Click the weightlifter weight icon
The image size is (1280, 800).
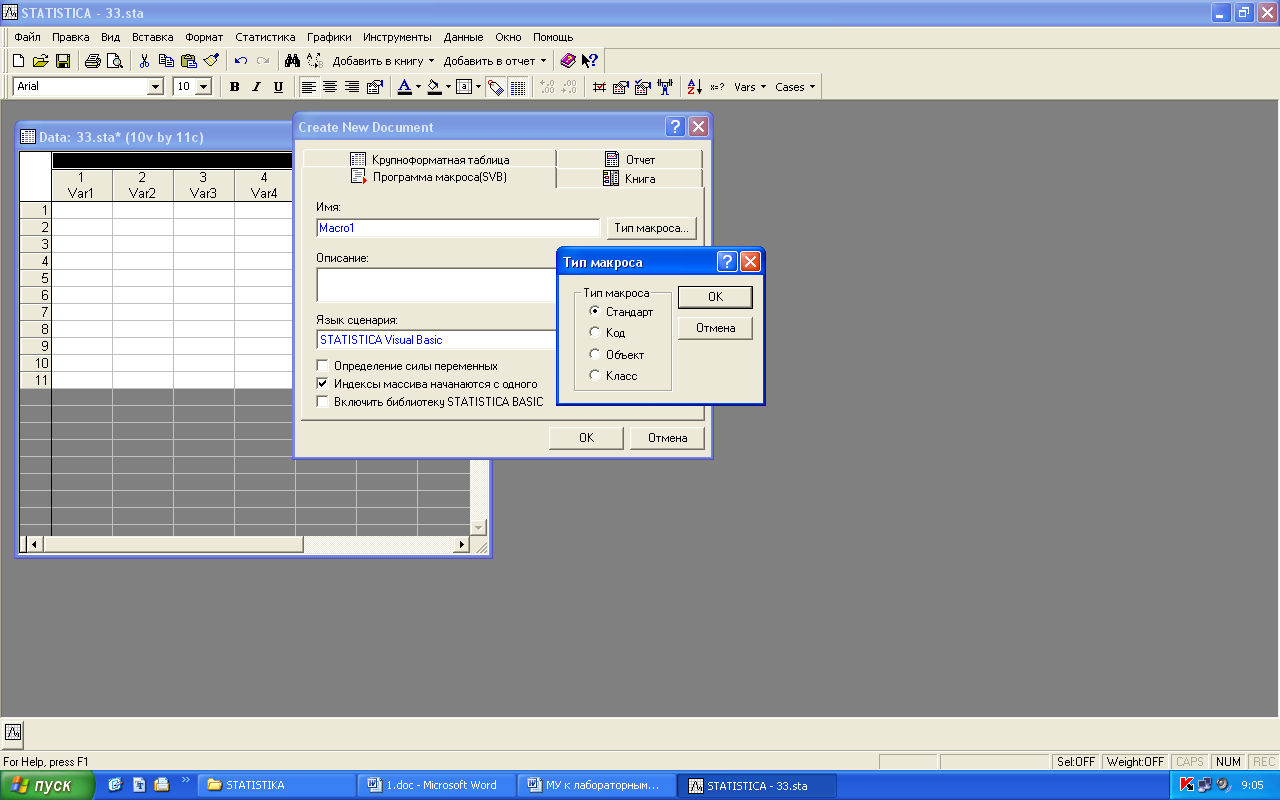664,87
